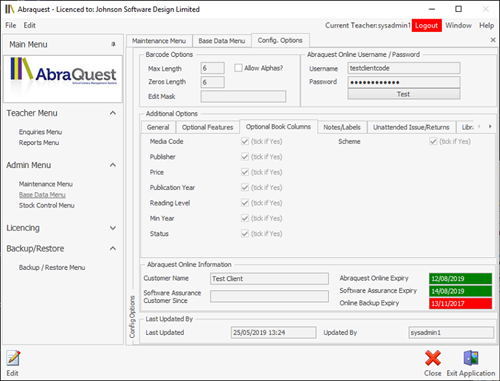Click the Test credentials button

(404, 94)
